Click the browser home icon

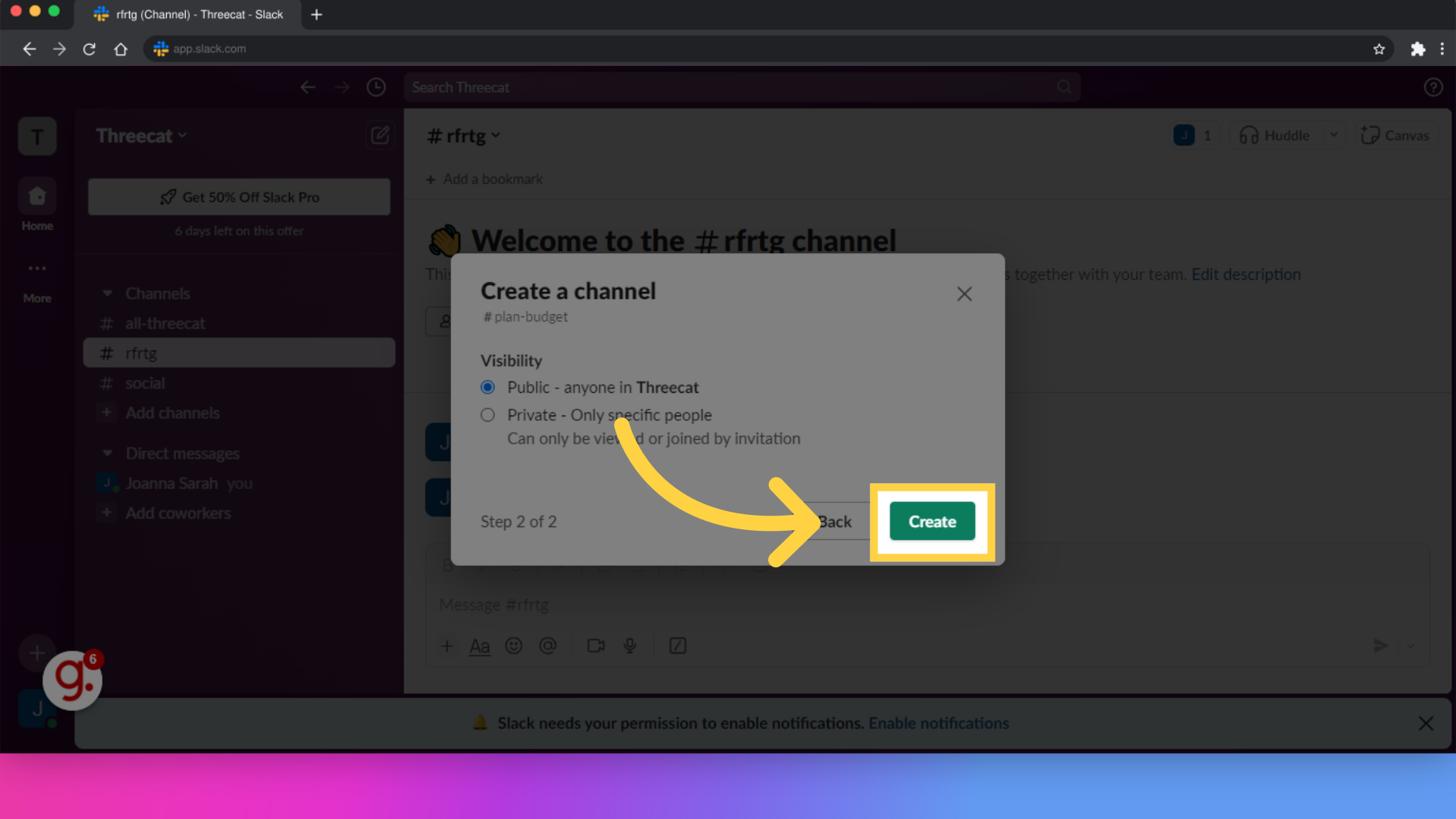click(121, 49)
